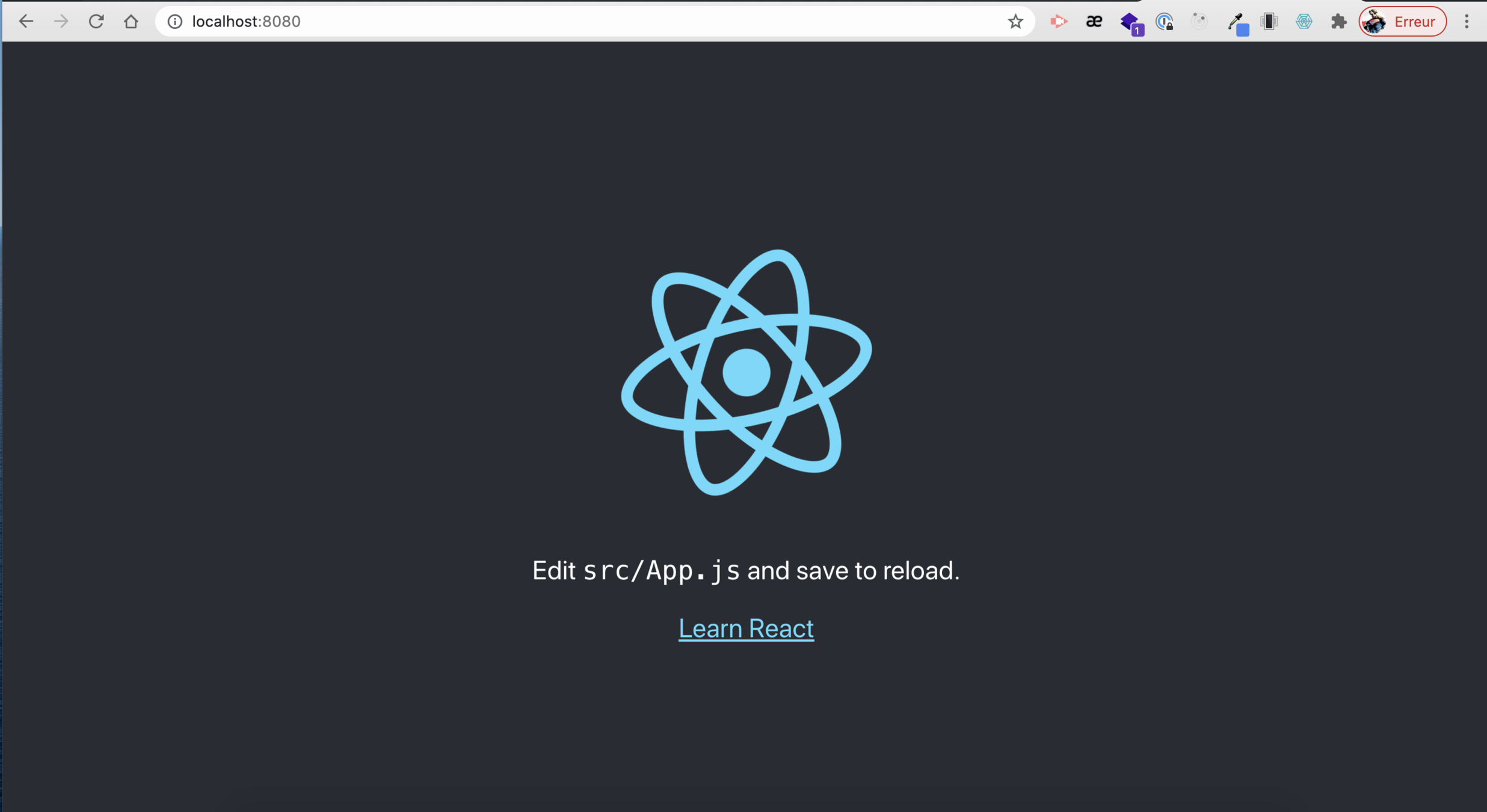View site information for localhost
1487x812 pixels.
click(x=175, y=22)
